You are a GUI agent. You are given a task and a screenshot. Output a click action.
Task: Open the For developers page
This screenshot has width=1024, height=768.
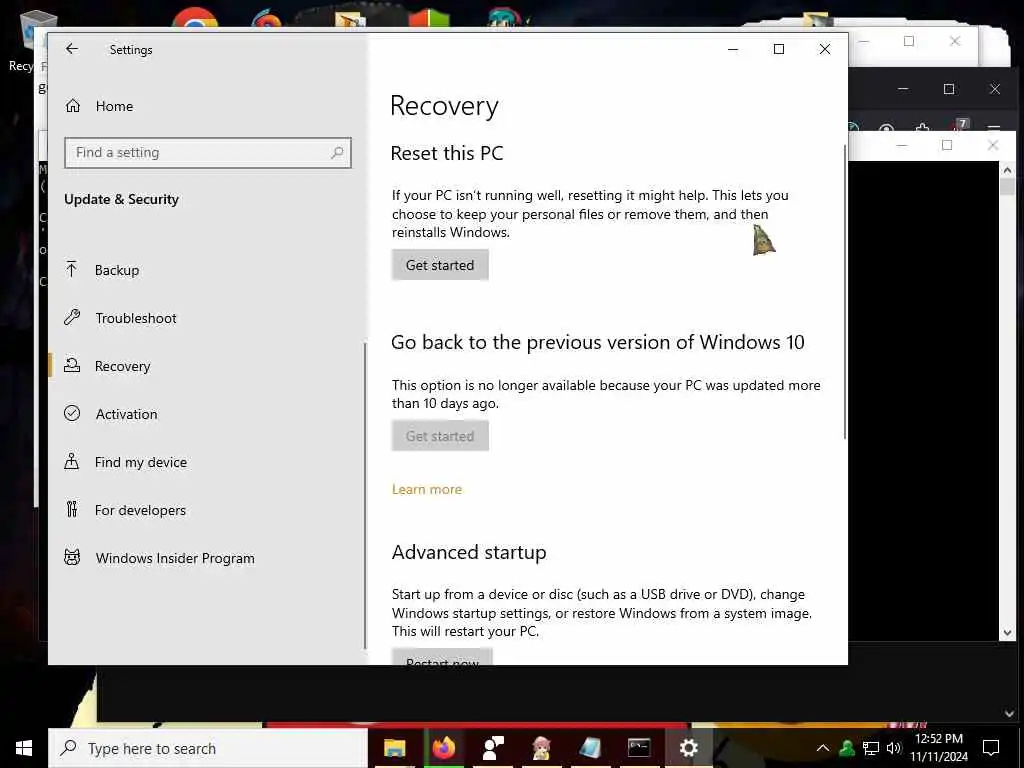pyautogui.click(x=140, y=511)
